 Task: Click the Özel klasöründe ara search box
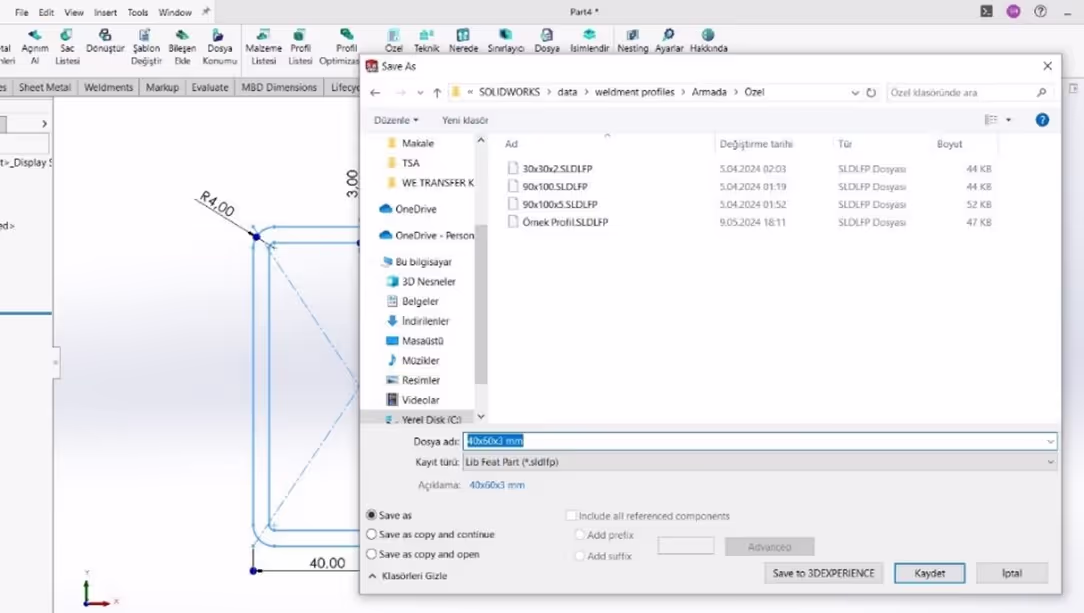coord(968,93)
